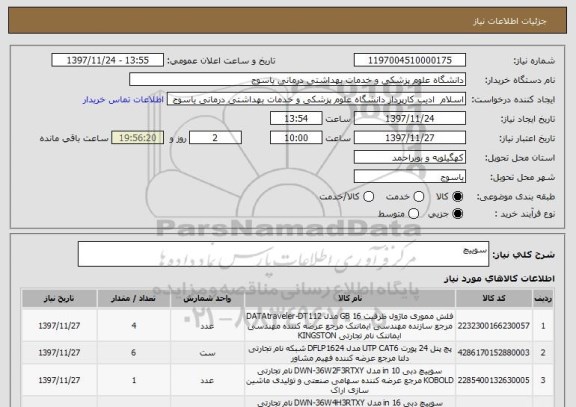
Task: Click the delivery province field کهگیلویه و بویراحمد
Action: coord(410,157)
